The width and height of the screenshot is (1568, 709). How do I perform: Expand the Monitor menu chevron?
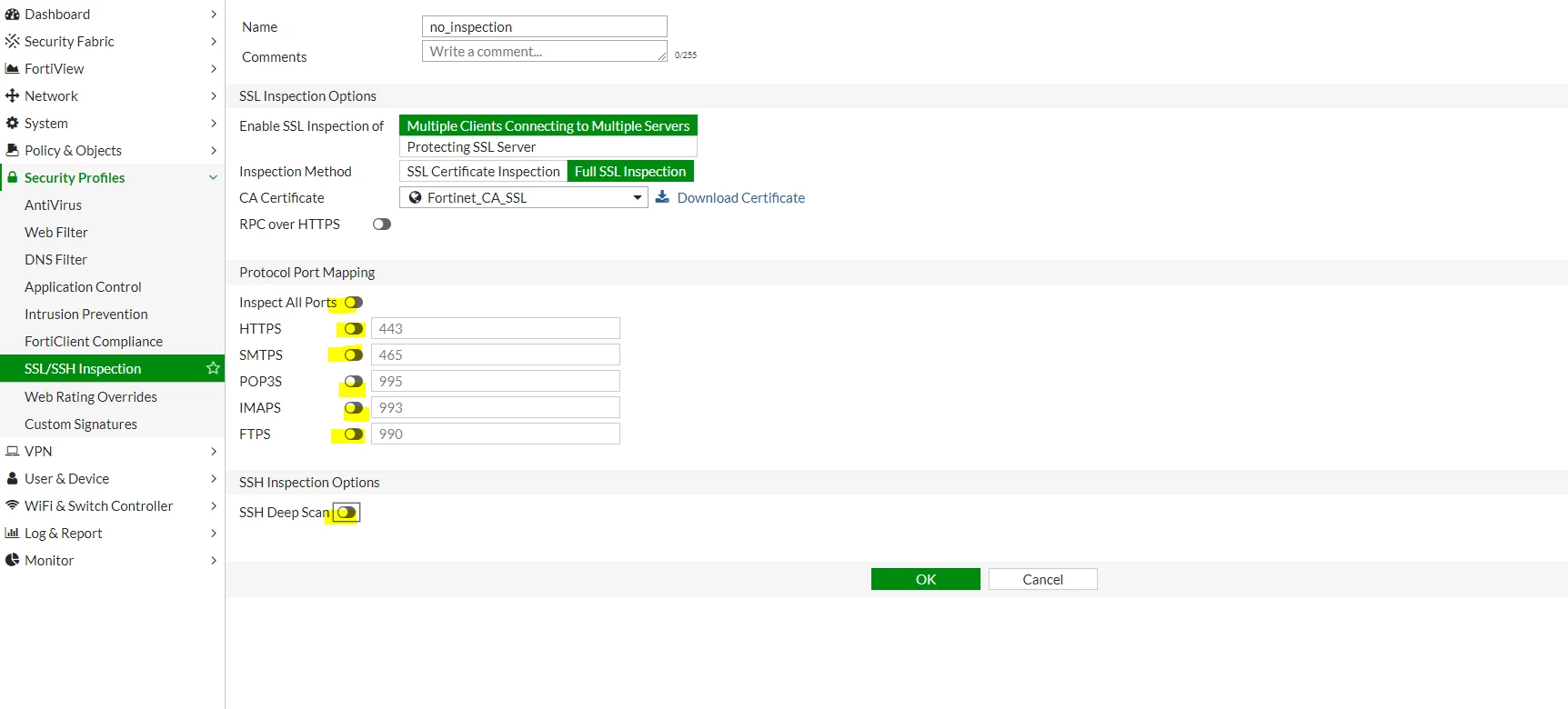point(214,561)
